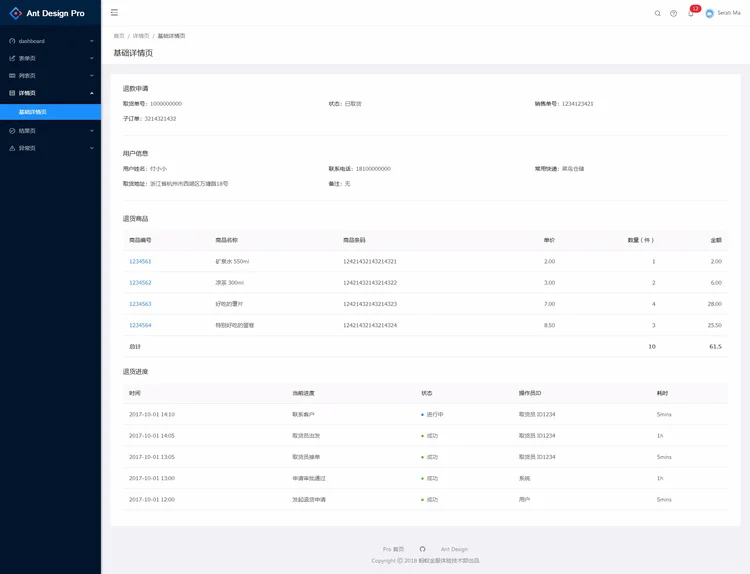Viewport: 750px width, 574px height.
Task: Click the 2017-10-01 14:05 time cell
Action: click(x=152, y=436)
